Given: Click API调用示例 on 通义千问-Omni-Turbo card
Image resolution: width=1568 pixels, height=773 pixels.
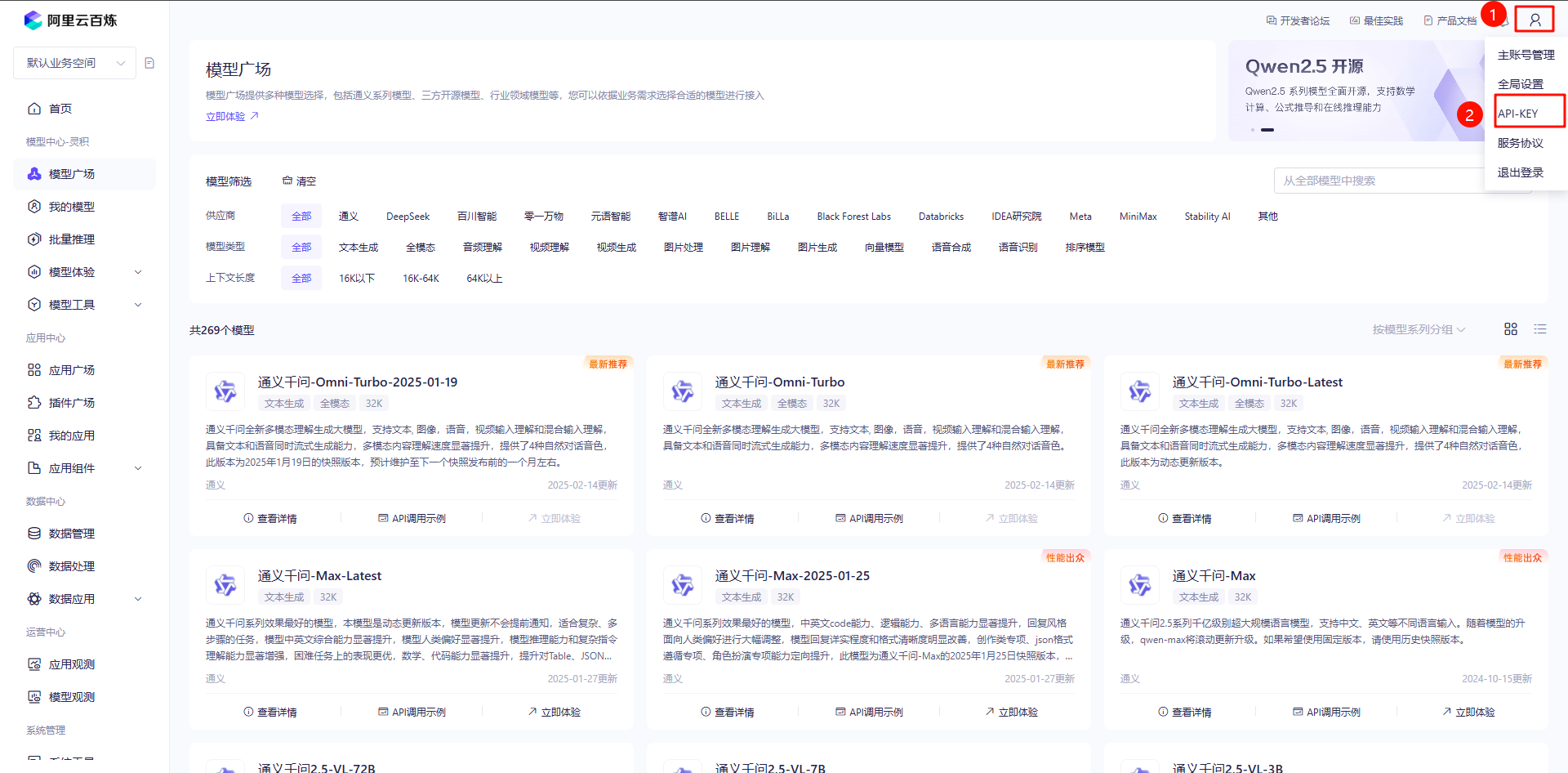Looking at the screenshot, I should [x=869, y=519].
